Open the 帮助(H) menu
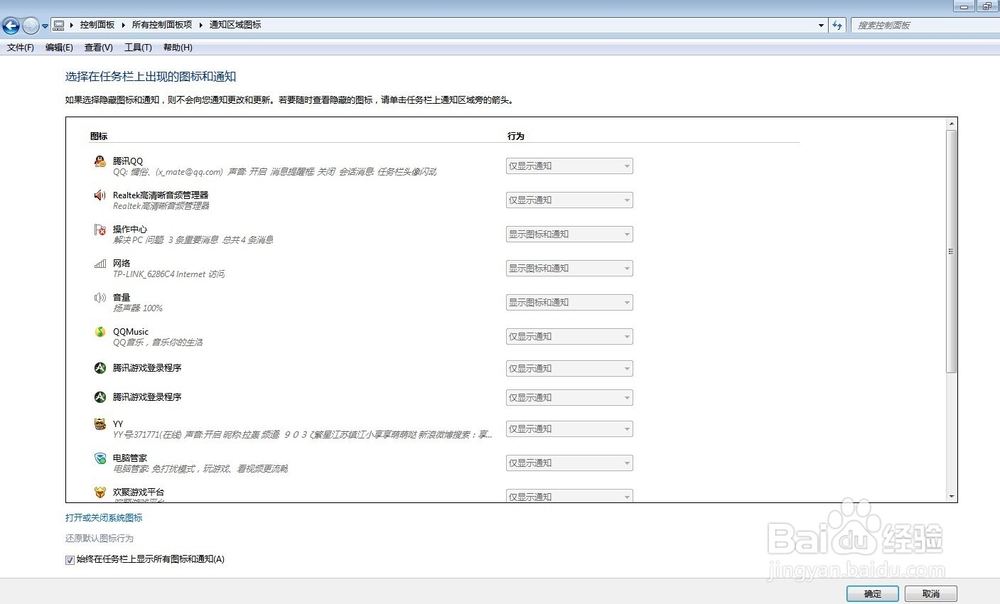This screenshot has height=604, width=1000. click(x=178, y=47)
